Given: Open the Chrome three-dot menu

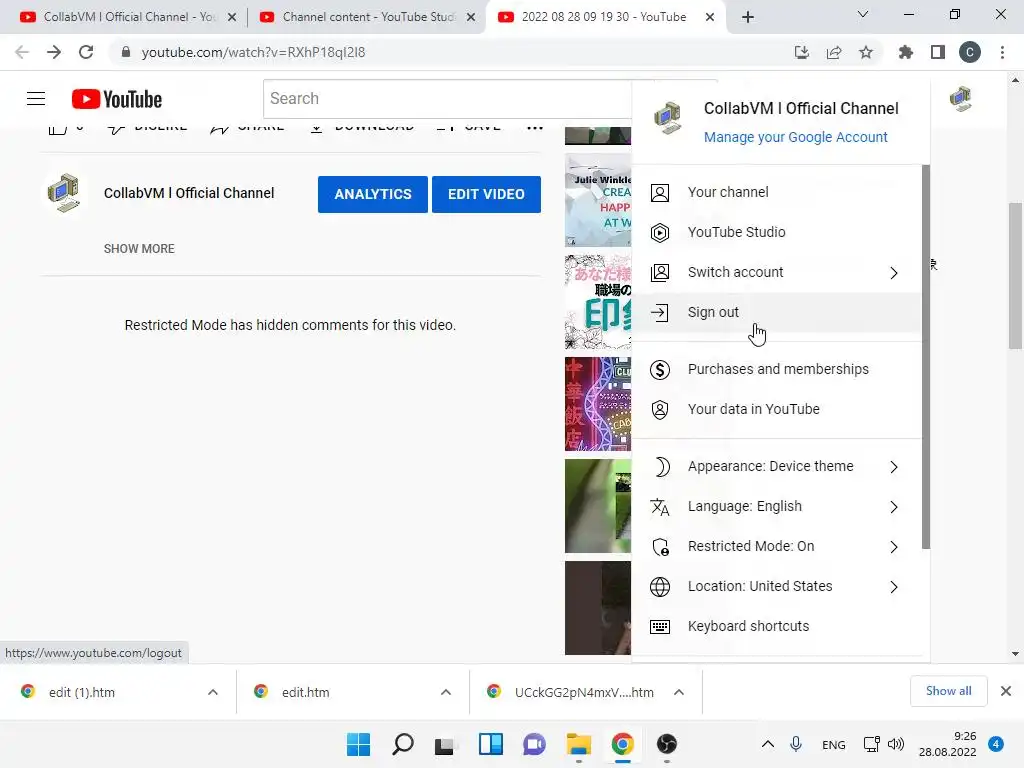Looking at the screenshot, I should [x=1002, y=52].
